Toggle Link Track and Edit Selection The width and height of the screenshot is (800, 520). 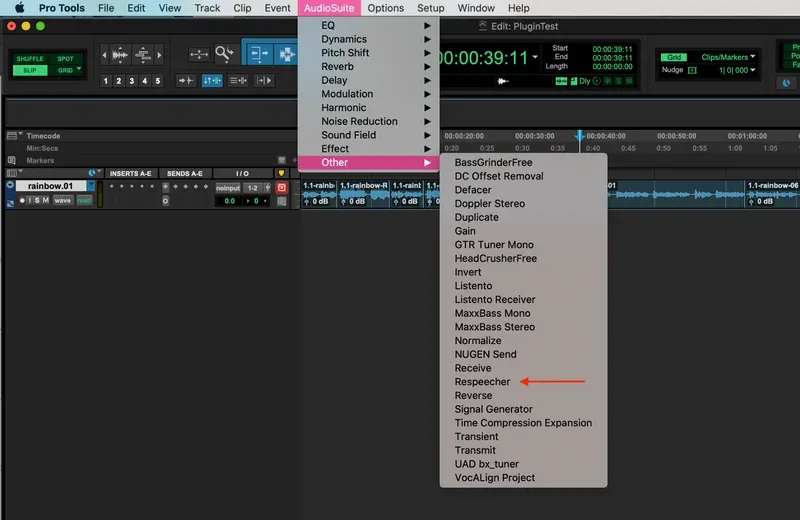point(238,81)
